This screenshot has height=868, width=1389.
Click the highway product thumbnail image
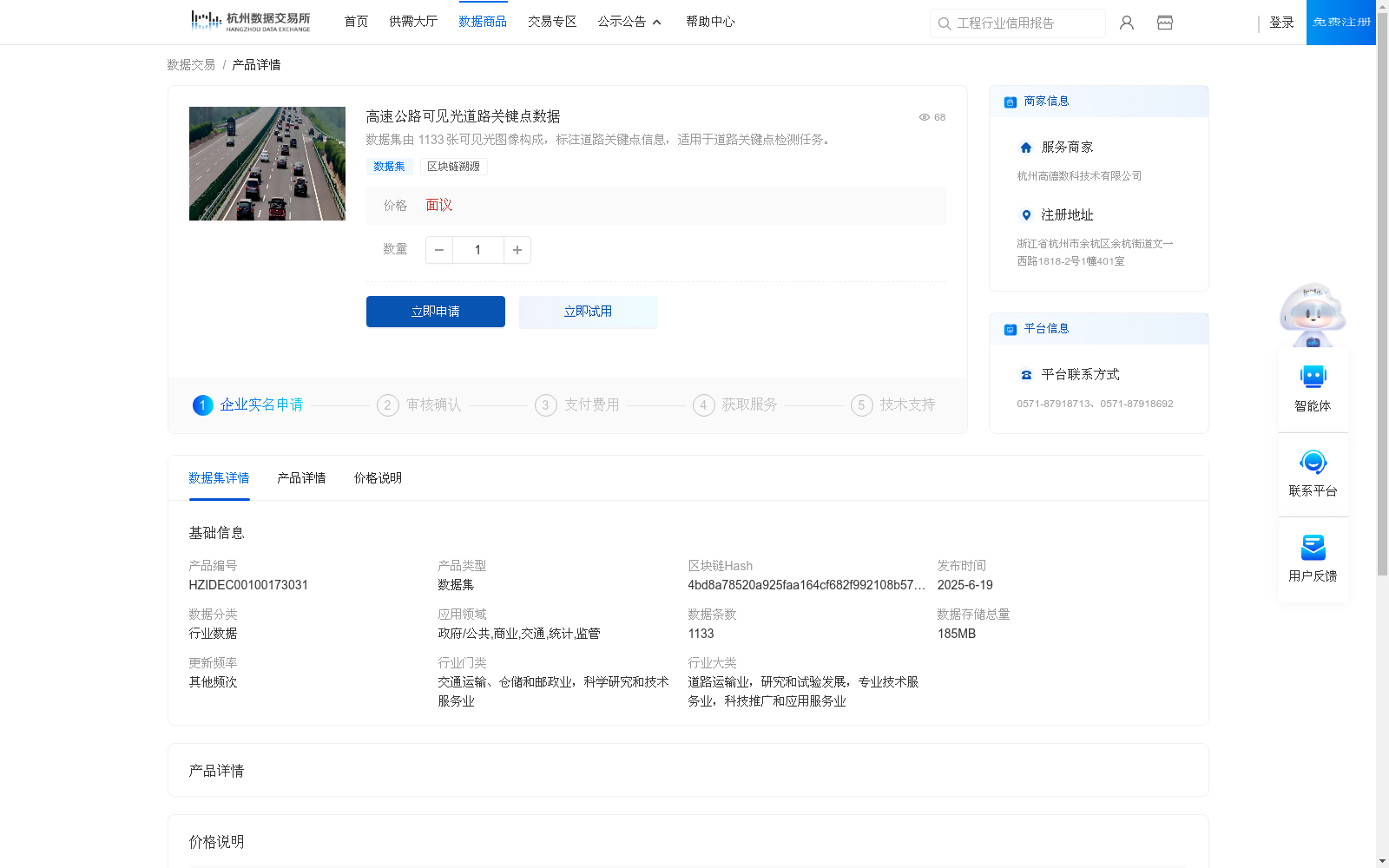pyautogui.click(x=267, y=163)
